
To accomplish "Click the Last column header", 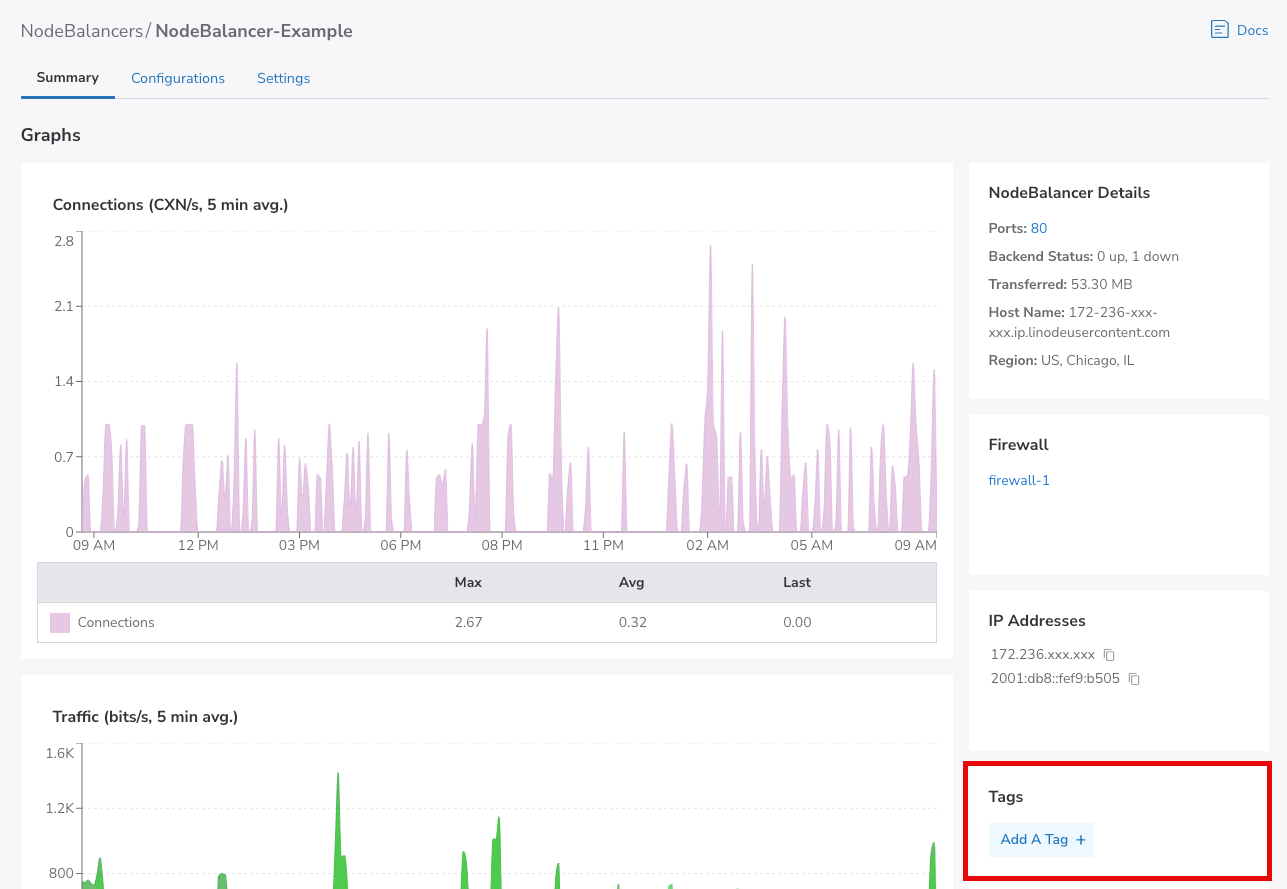I will pyautogui.click(x=796, y=582).
